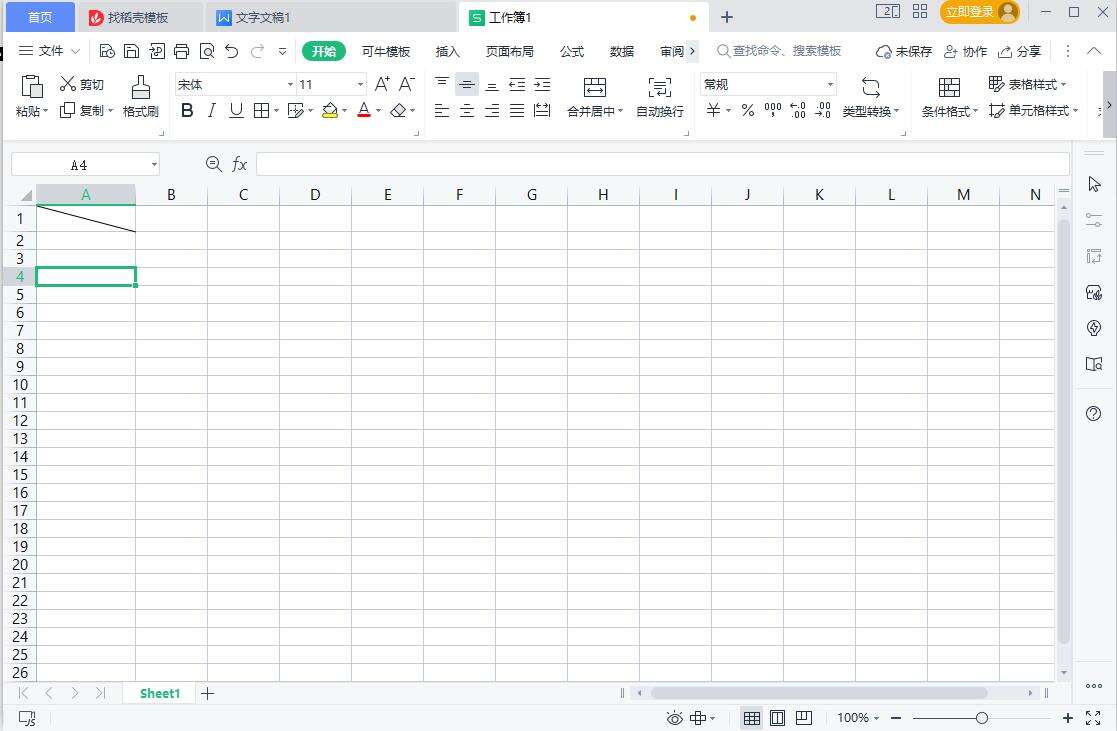Add a new sheet with plus button

[207, 693]
